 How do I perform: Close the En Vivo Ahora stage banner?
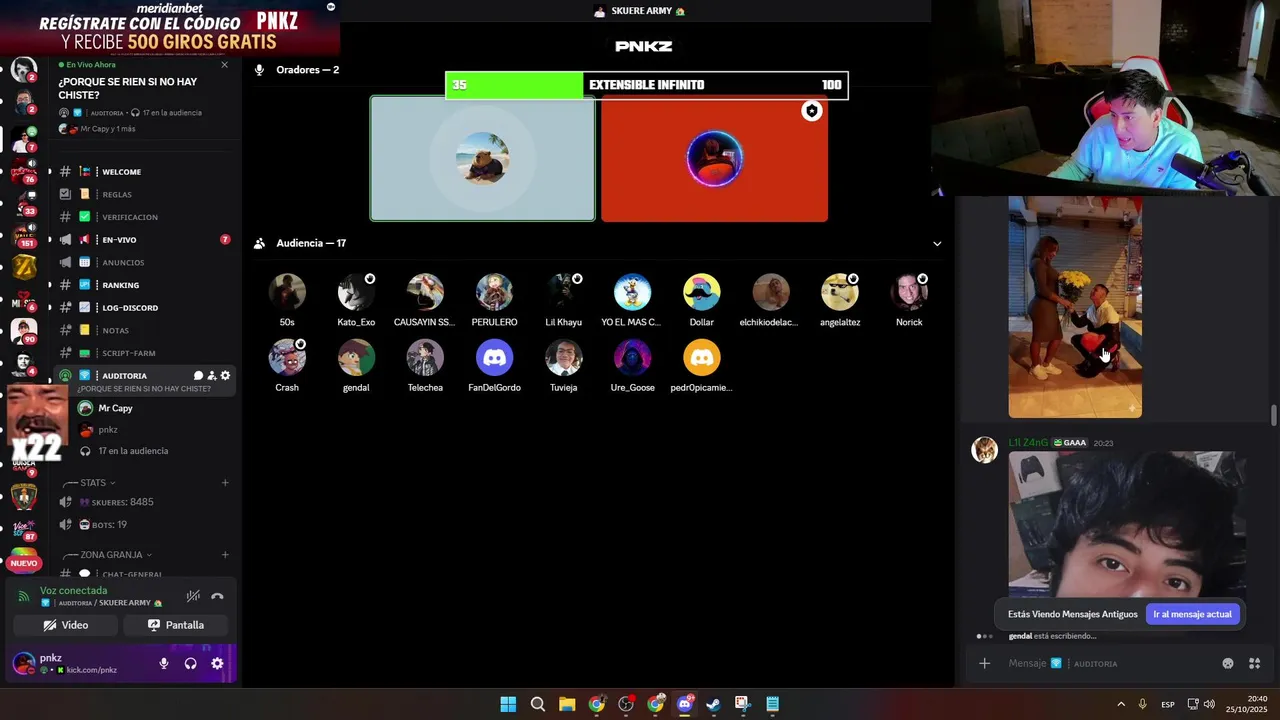[224, 65]
